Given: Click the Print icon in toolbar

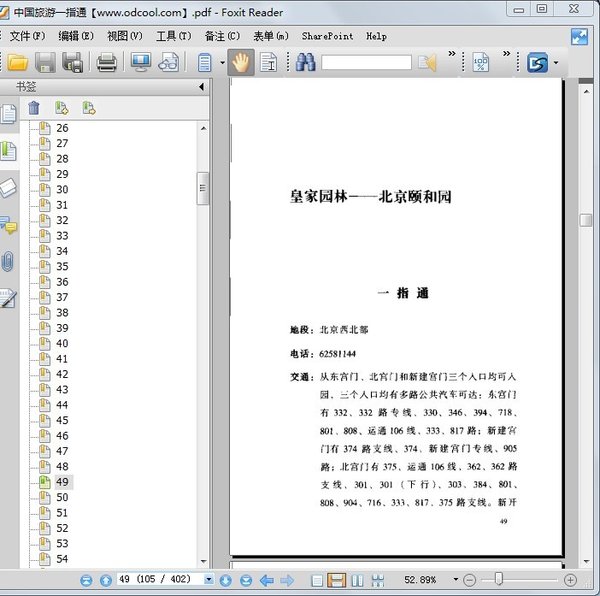Looking at the screenshot, I should pyautogui.click(x=106, y=62).
